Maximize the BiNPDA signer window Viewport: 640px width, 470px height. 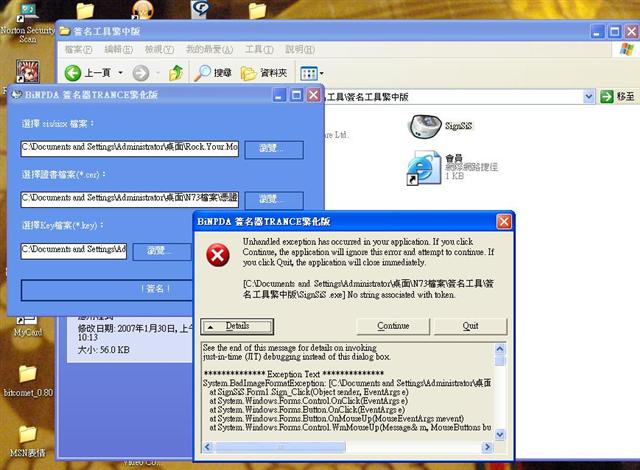(297, 95)
